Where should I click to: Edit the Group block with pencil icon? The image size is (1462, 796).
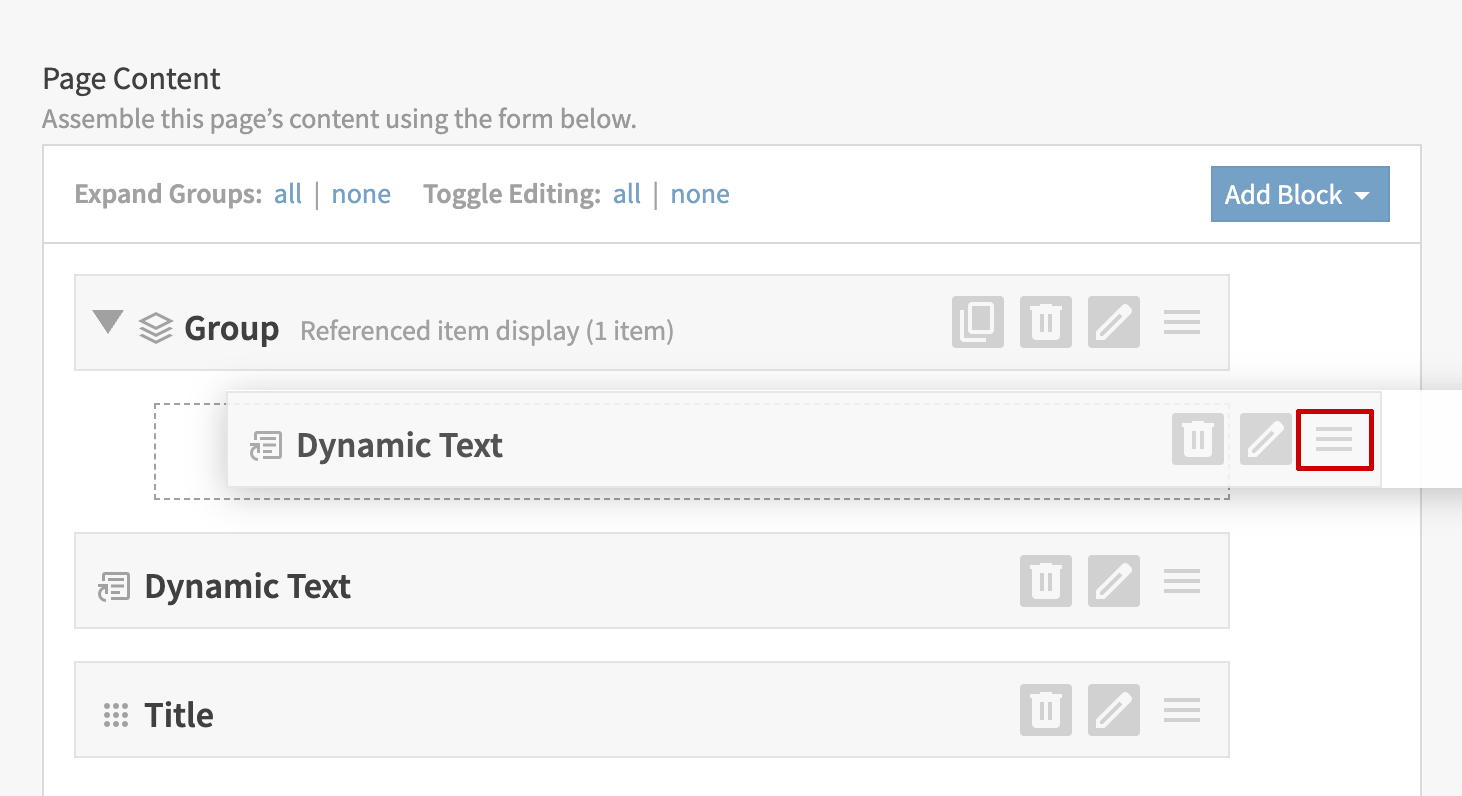(1113, 323)
